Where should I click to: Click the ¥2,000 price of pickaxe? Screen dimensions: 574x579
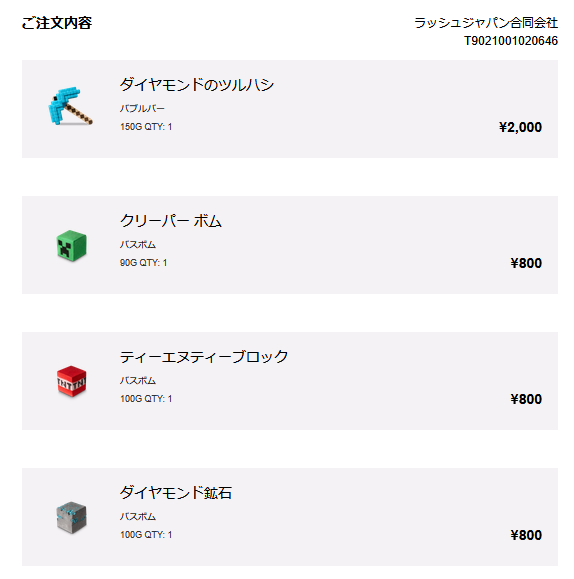tap(520, 127)
